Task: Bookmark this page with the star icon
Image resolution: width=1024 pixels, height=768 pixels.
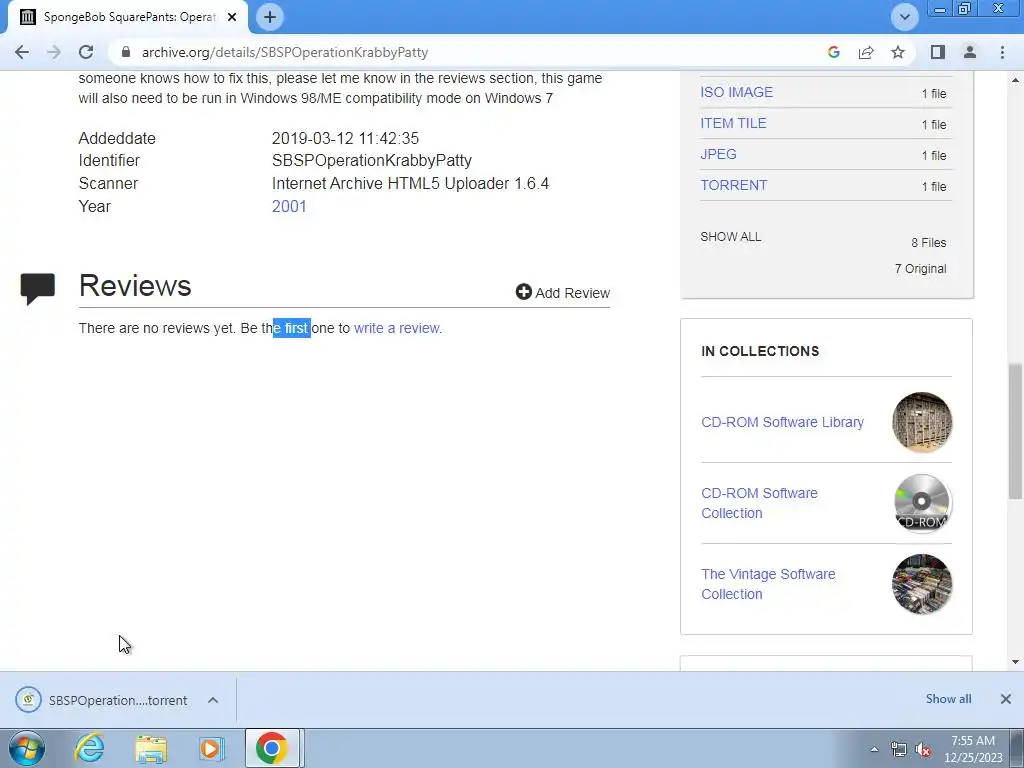Action: (898, 52)
